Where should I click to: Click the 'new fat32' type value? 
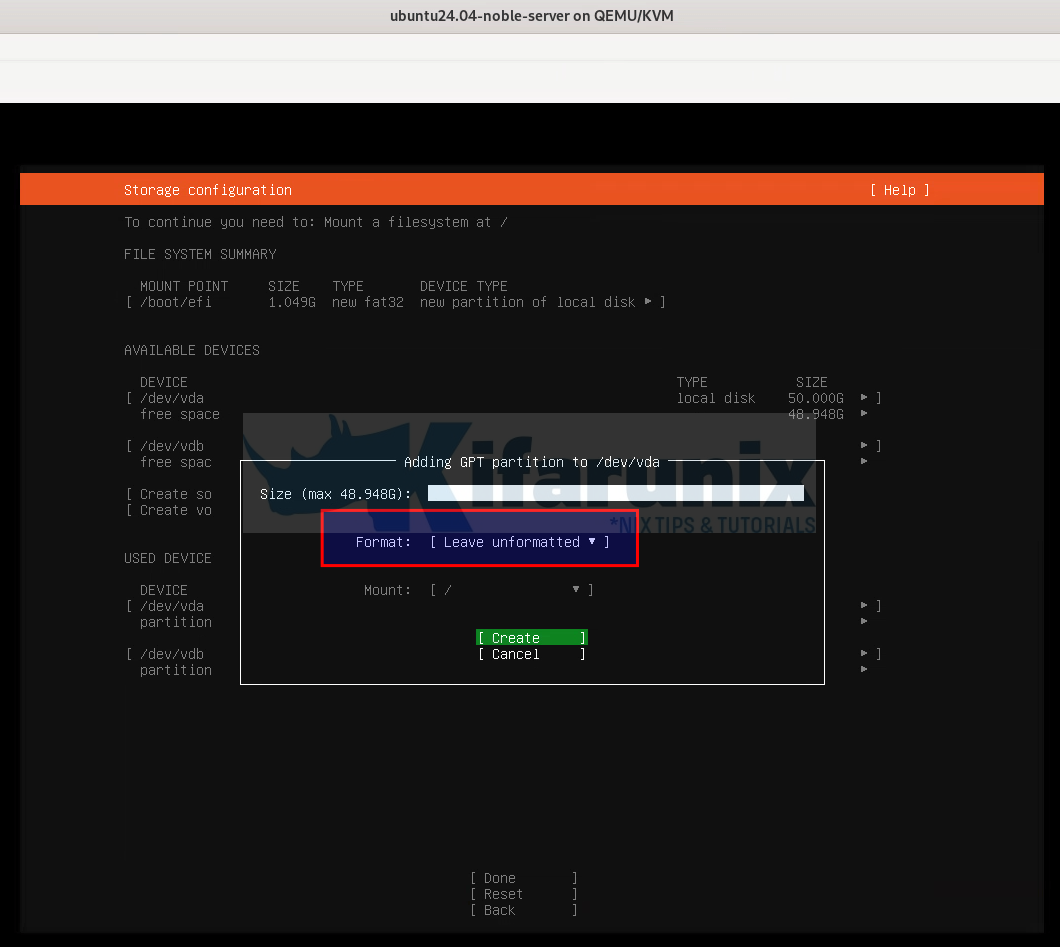(368, 302)
